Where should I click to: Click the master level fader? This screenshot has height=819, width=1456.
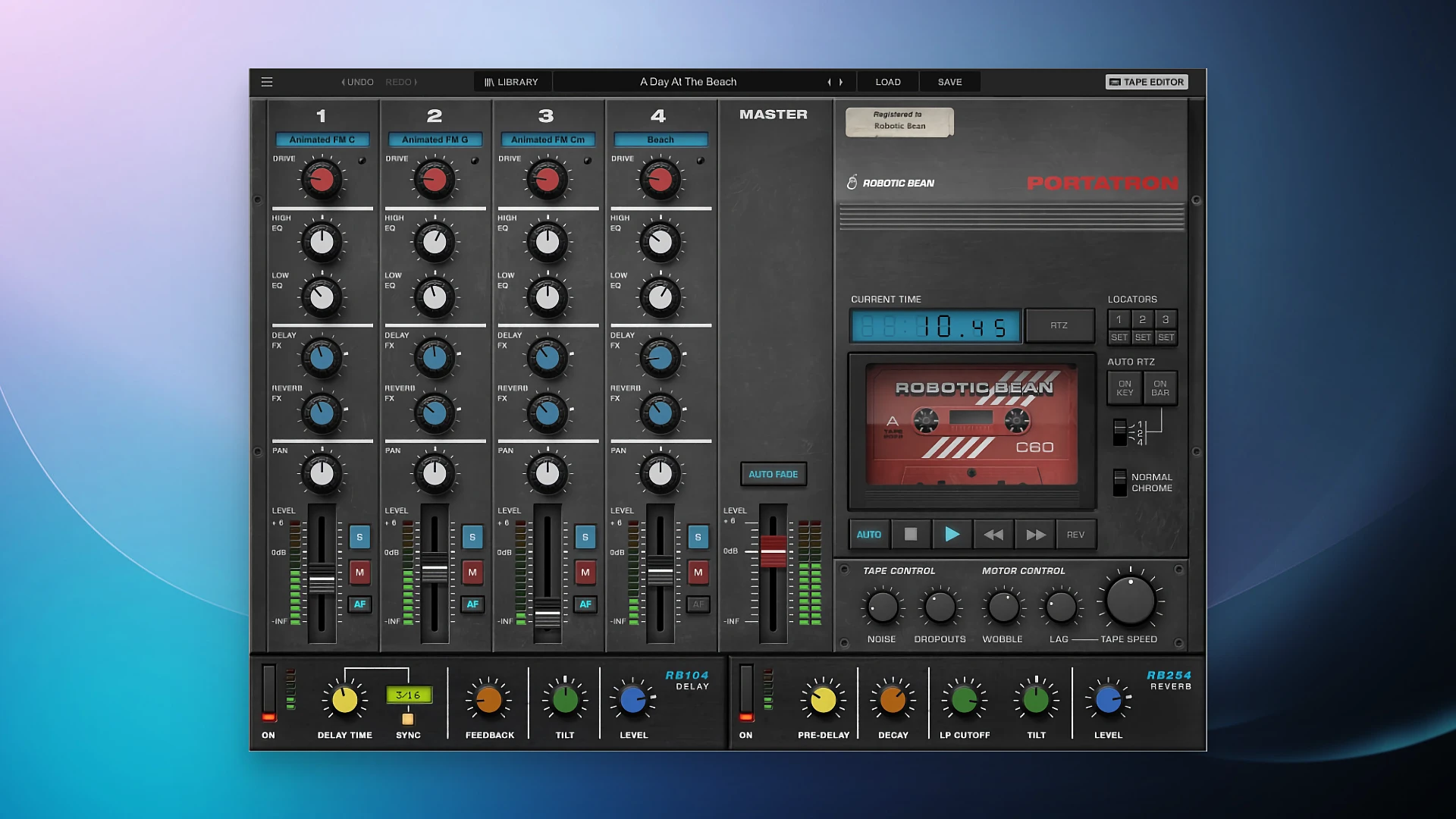pos(773,551)
